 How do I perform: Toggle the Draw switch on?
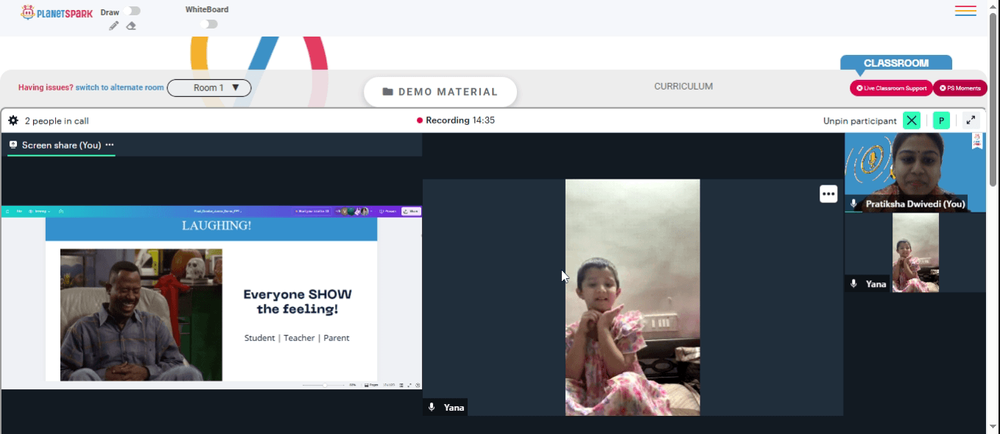pyautogui.click(x=133, y=11)
